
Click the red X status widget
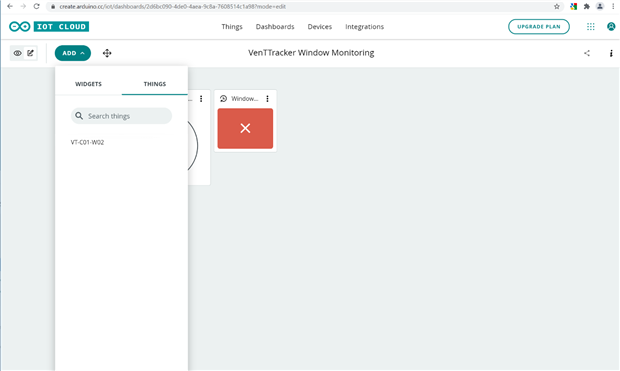tap(245, 128)
